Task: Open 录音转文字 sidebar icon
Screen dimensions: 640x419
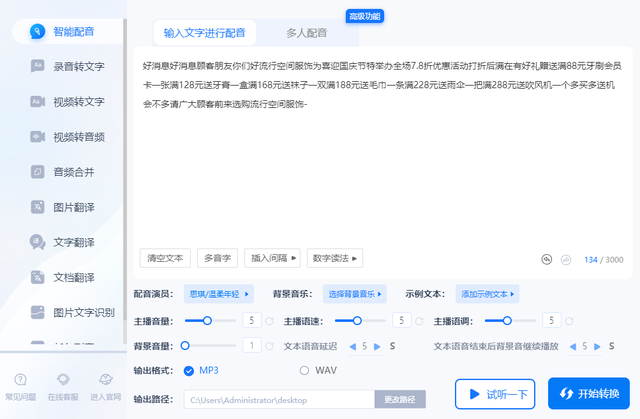Action: click(x=37, y=66)
